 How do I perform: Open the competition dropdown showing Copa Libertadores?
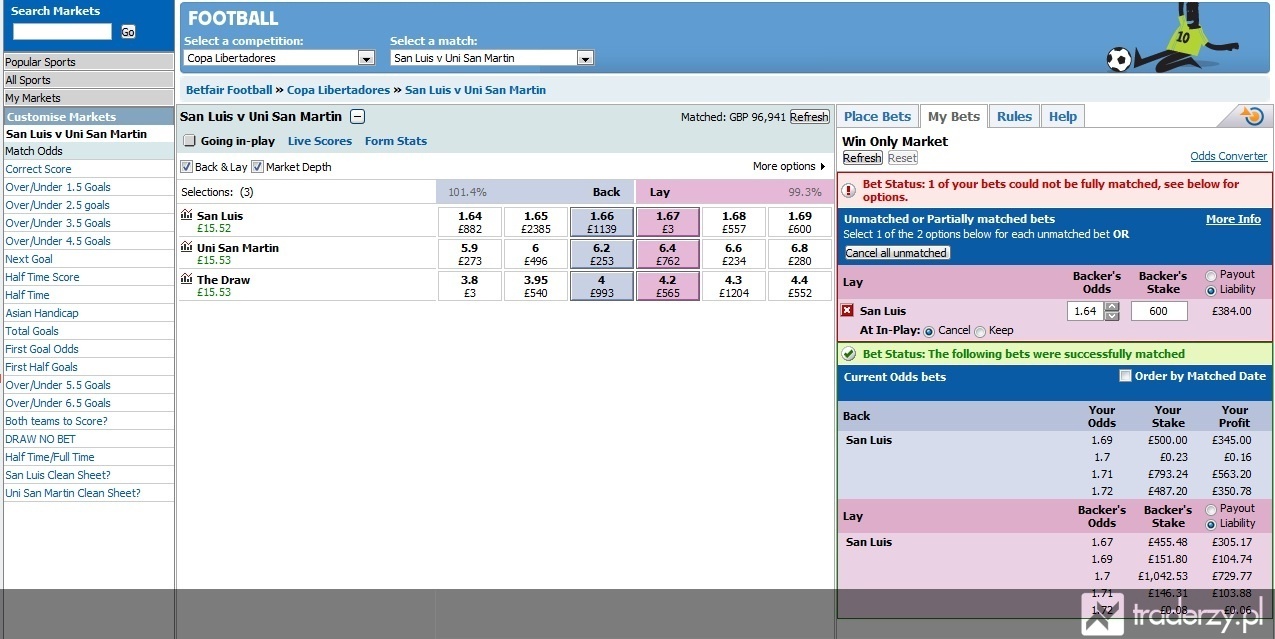pyautogui.click(x=279, y=58)
